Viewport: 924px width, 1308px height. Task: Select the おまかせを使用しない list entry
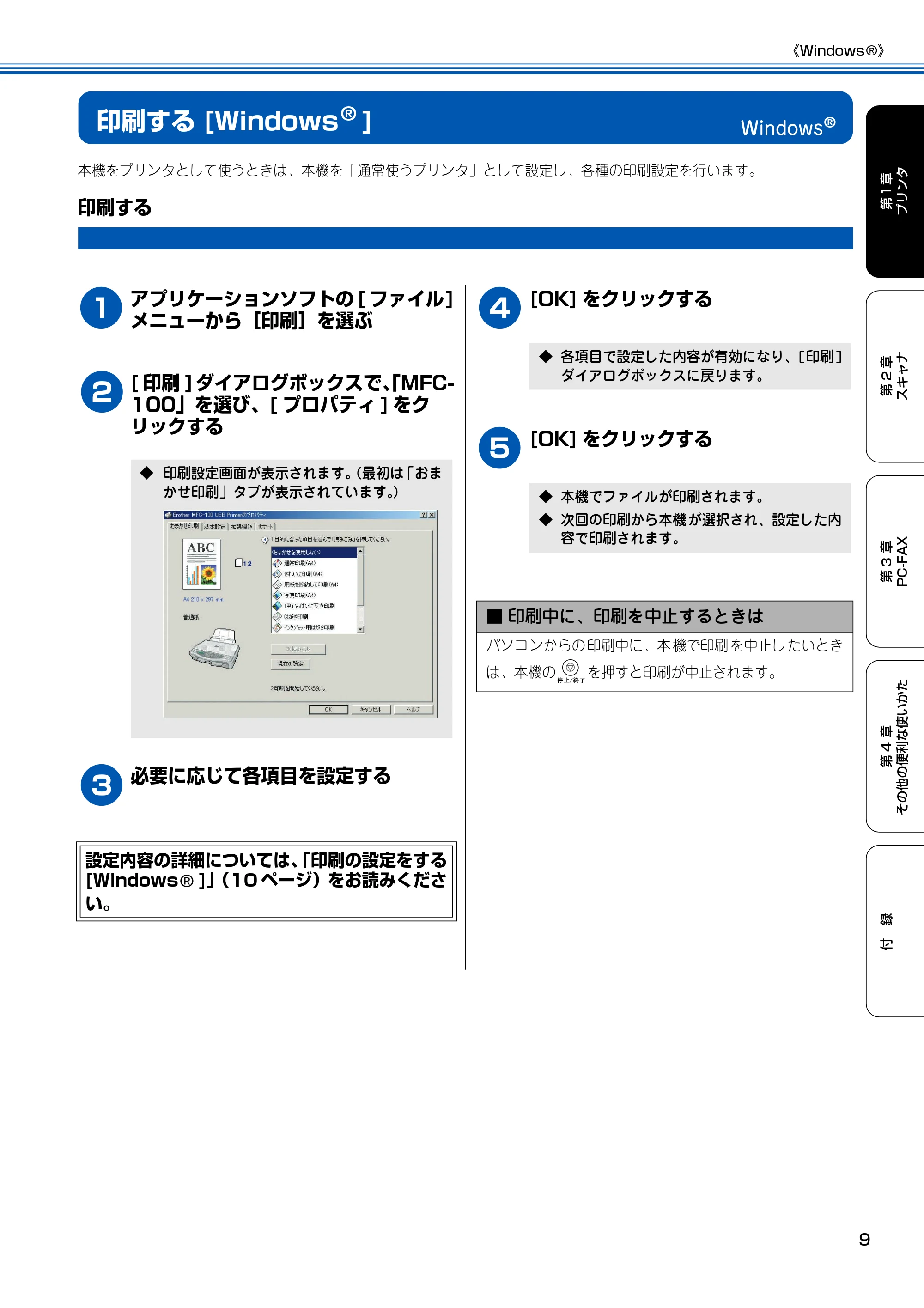pos(314,552)
